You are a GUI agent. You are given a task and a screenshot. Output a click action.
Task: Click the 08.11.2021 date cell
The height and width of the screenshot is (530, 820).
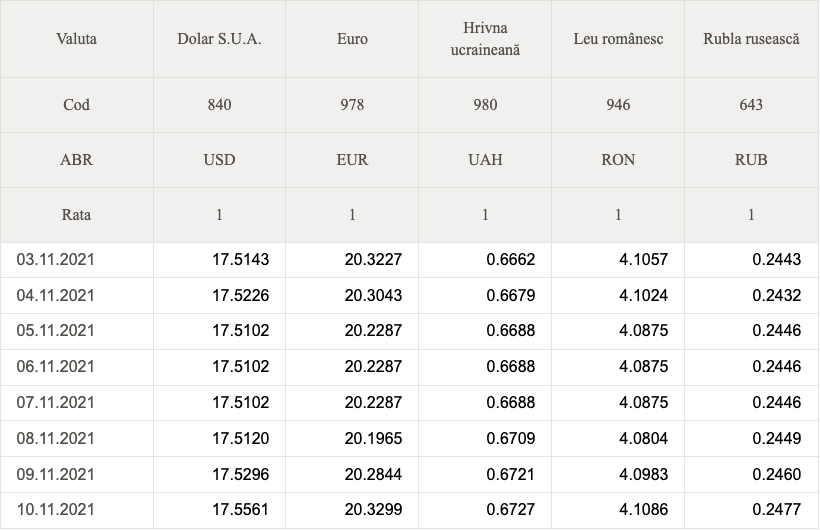pos(76,438)
